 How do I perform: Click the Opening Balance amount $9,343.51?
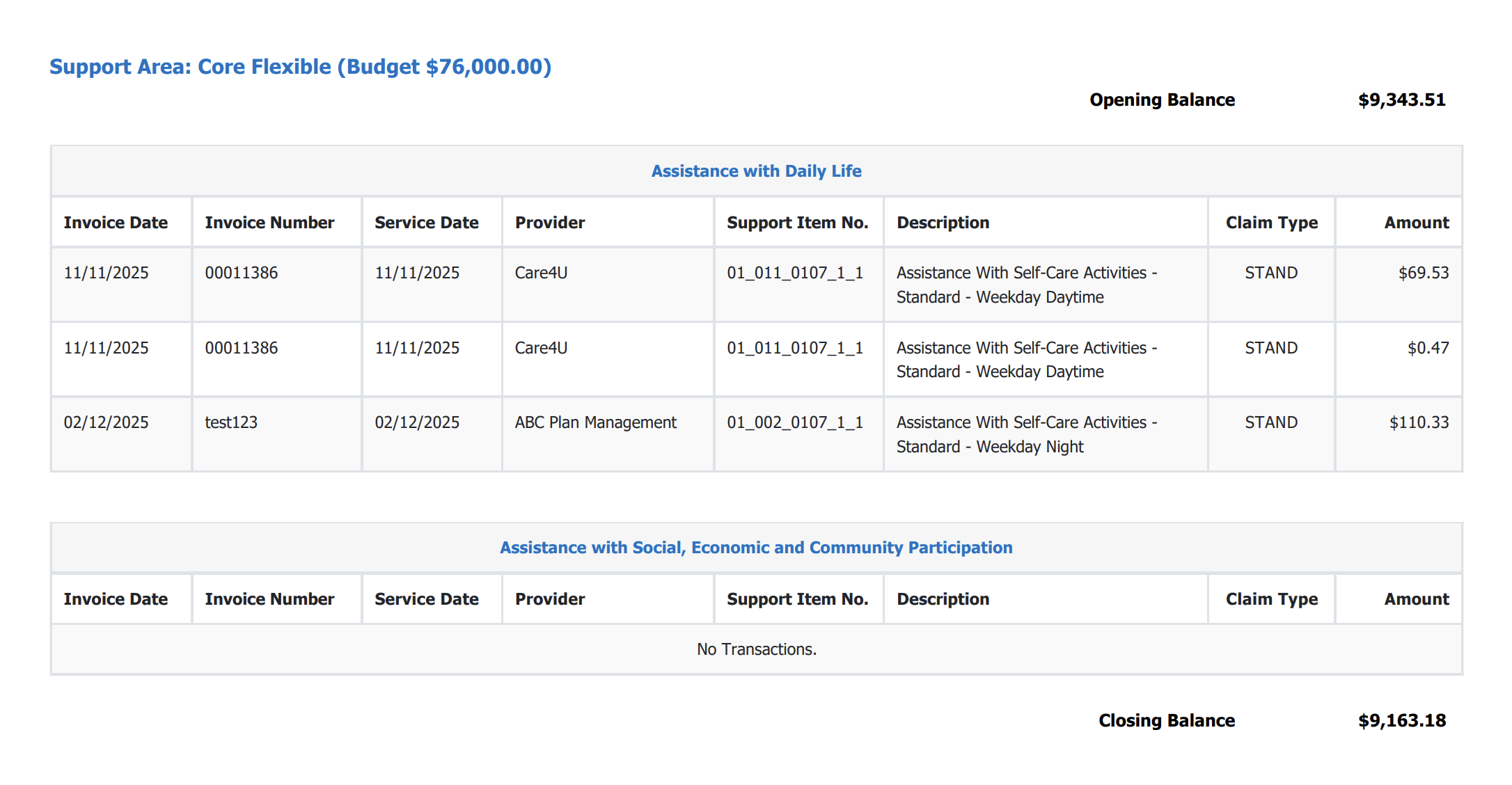tap(1401, 100)
